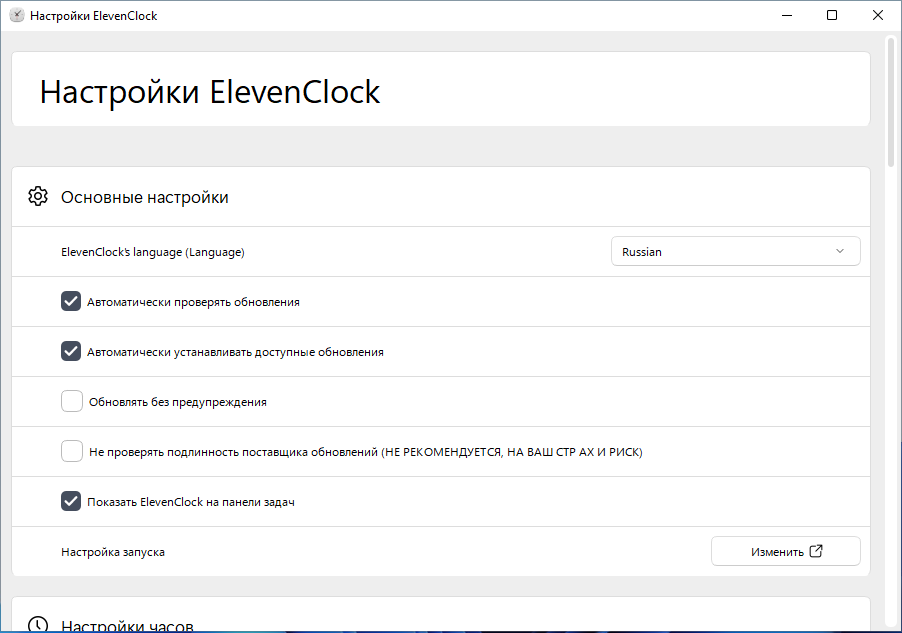Image resolution: width=902 pixels, height=633 pixels.
Task: Collapse the Основные настройки section header
Action: click(x=441, y=197)
